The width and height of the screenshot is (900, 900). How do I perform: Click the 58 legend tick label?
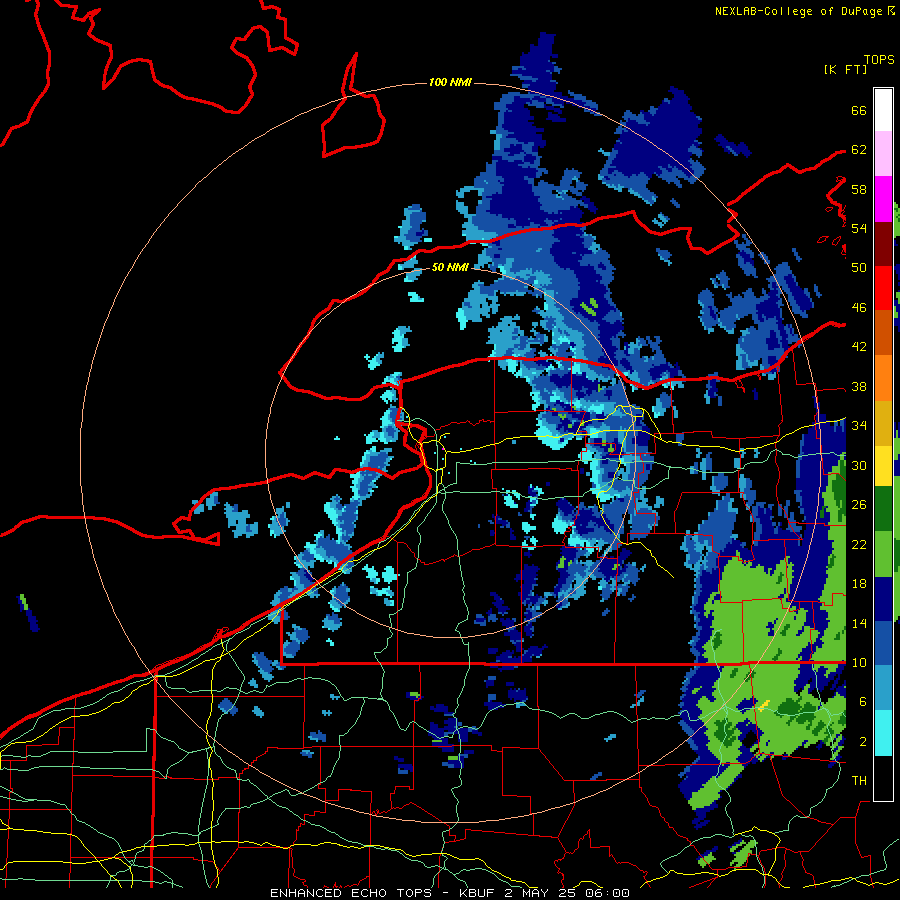point(859,189)
